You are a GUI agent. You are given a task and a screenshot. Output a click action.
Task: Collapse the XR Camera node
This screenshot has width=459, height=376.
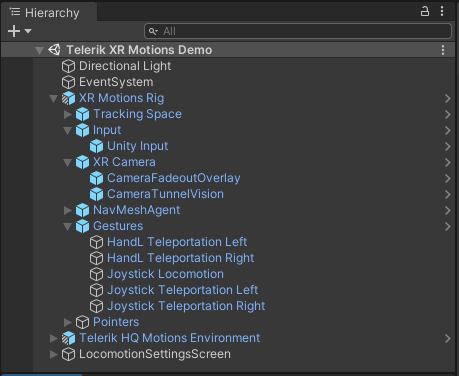click(67, 162)
